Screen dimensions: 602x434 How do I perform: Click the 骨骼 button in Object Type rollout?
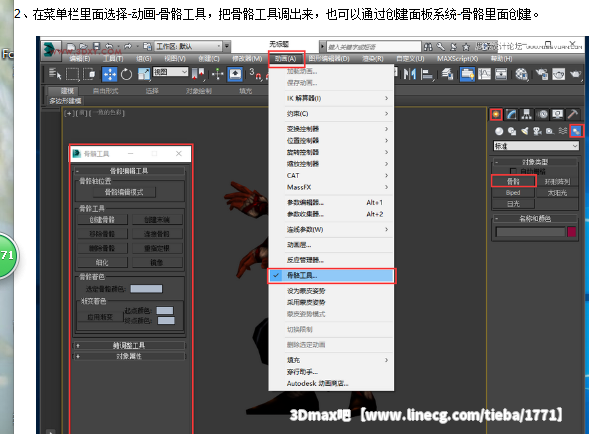[513, 181]
